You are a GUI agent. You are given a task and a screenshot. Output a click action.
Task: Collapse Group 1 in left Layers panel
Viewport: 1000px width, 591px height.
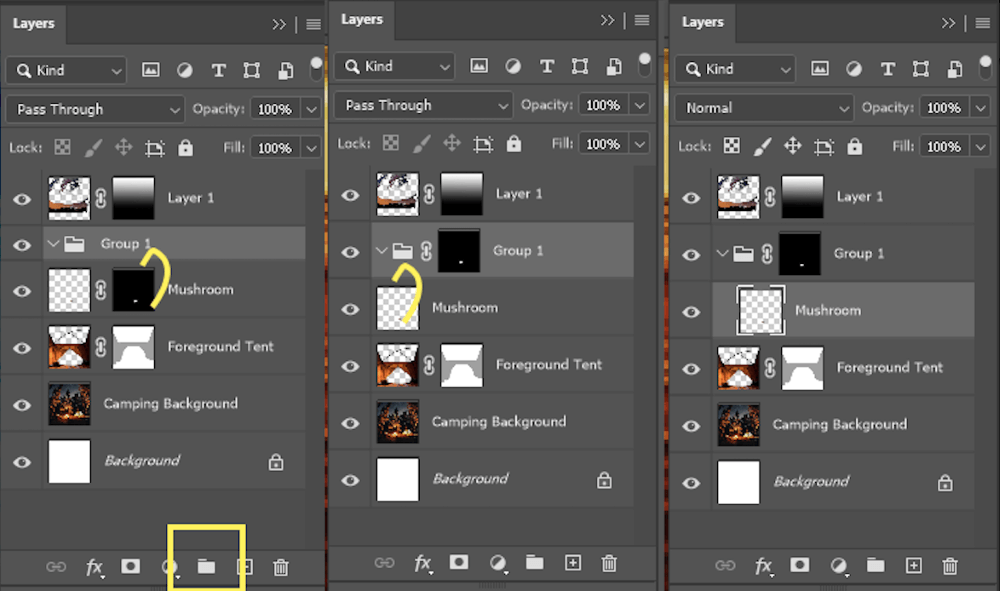pos(53,244)
